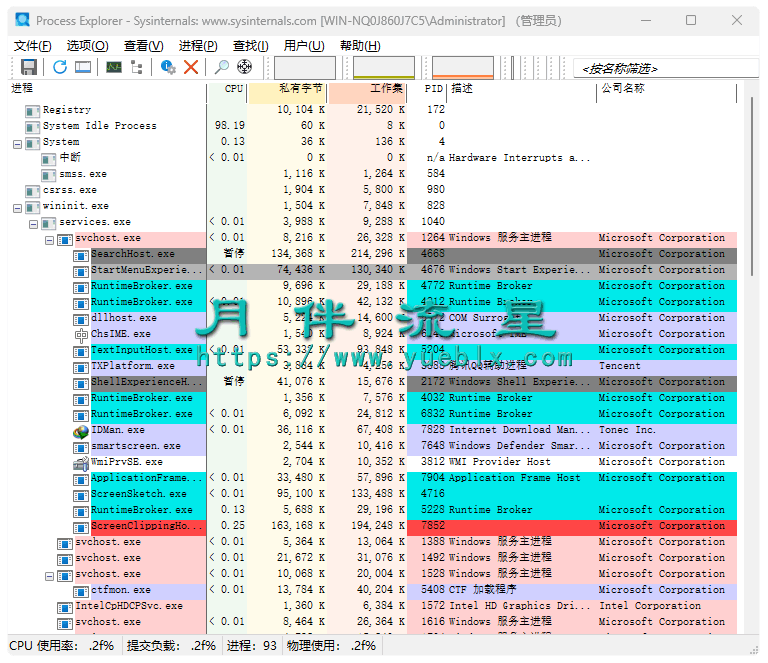Select the TextInputHost.exe row
768x663 pixels.
click(x=373, y=350)
